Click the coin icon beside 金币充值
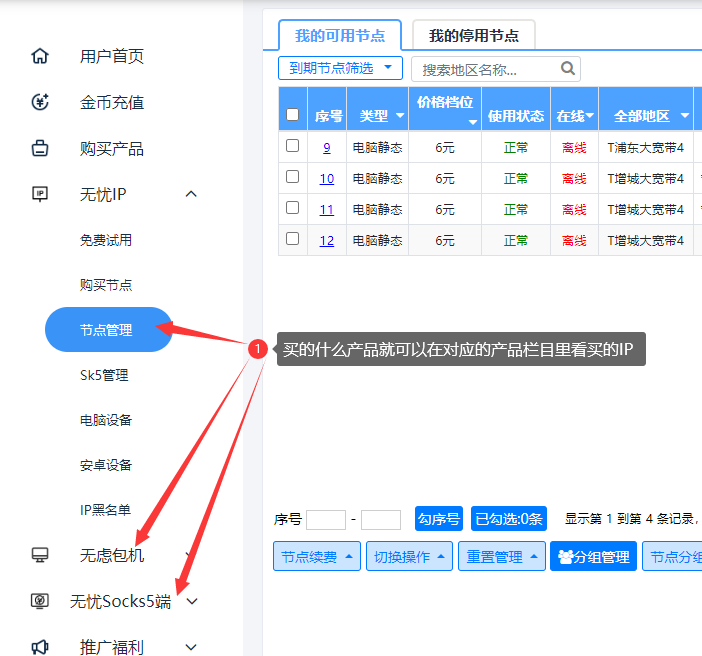Viewport: 702px width, 656px height. coord(40,102)
